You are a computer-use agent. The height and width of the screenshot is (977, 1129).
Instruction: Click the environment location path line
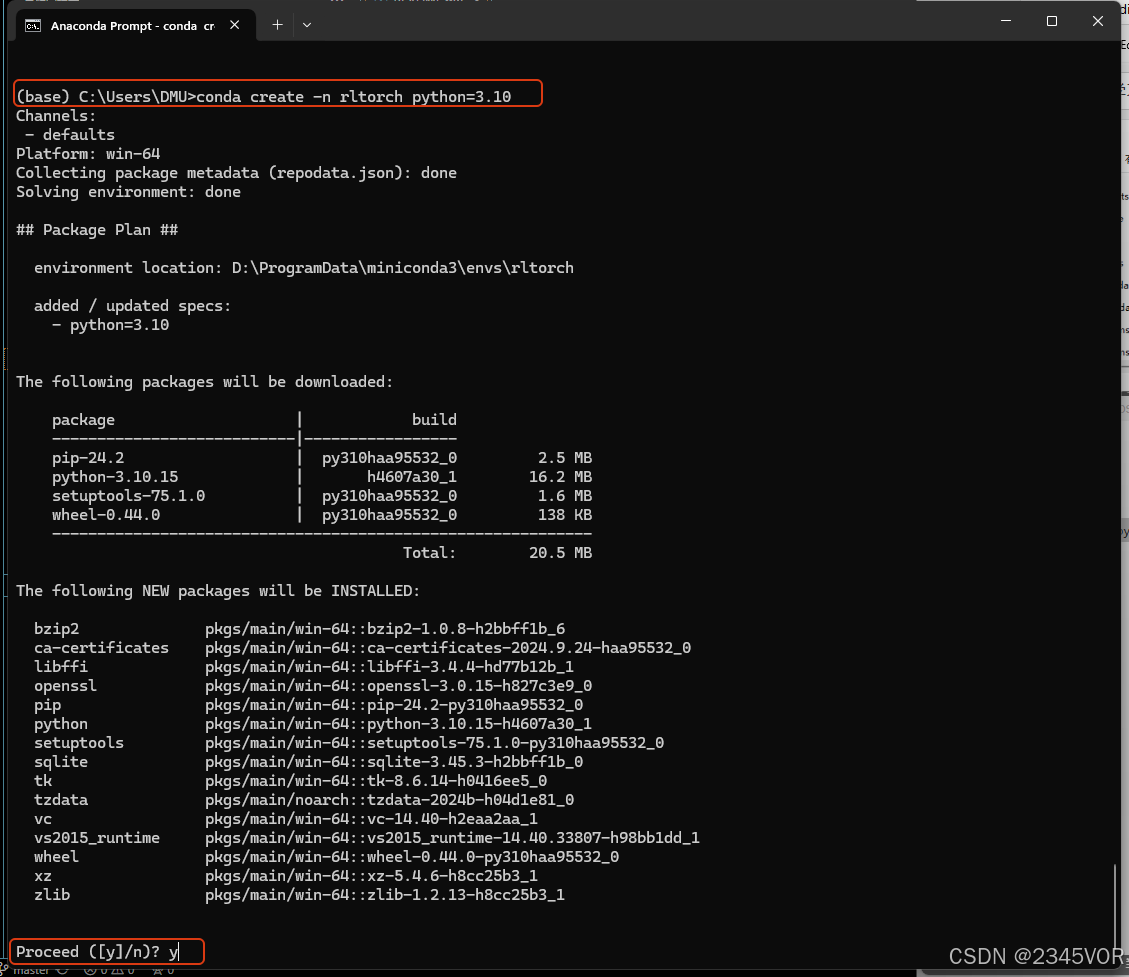(x=304, y=268)
